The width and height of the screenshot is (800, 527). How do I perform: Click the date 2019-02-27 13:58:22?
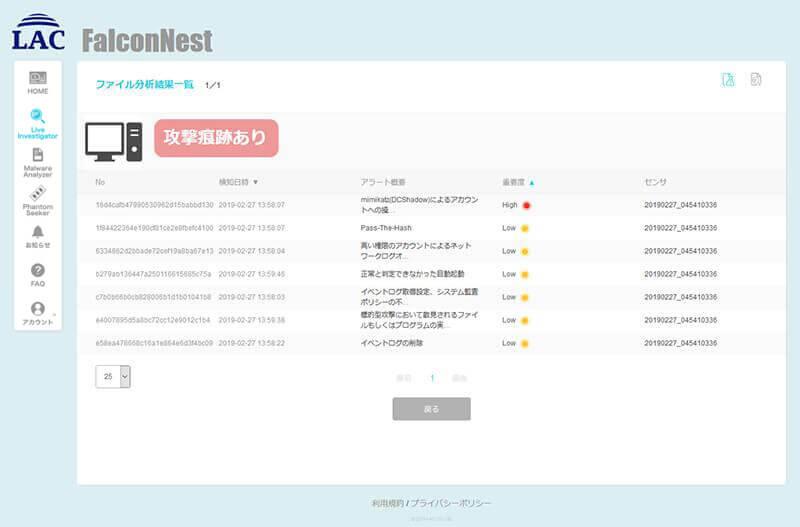pos(252,343)
